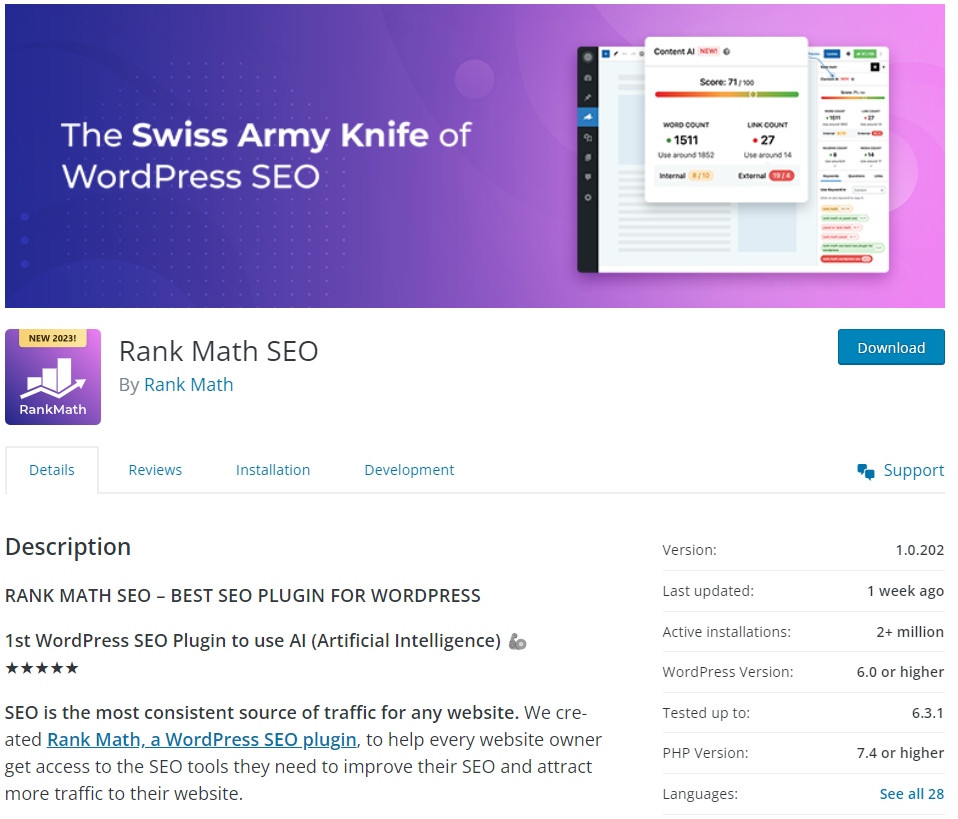Screen dimensions: 958x819
Task: Click the Content AI help question mark
Action: [x=727, y=51]
